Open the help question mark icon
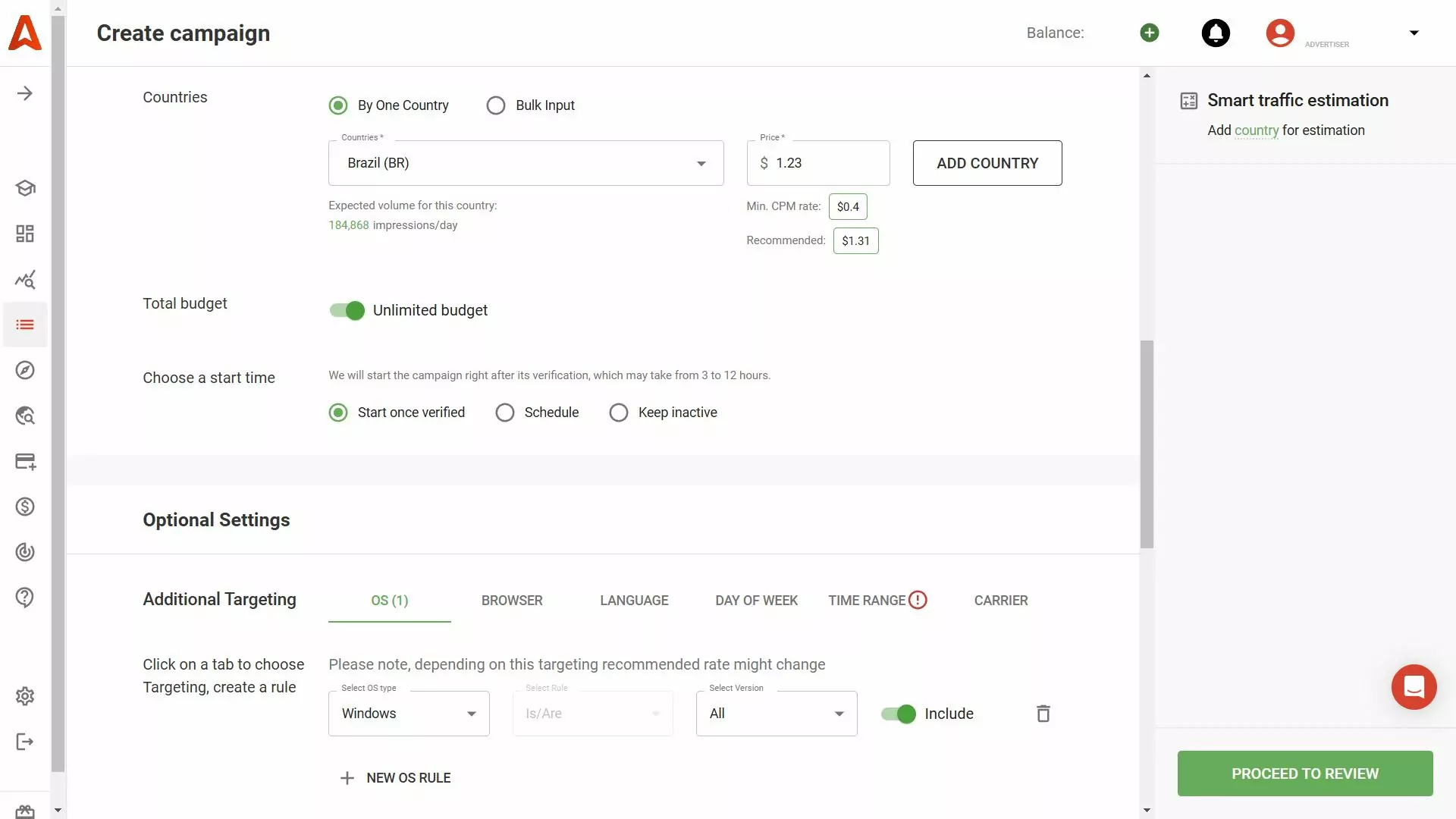Screen dimensions: 1456x819 25,598
